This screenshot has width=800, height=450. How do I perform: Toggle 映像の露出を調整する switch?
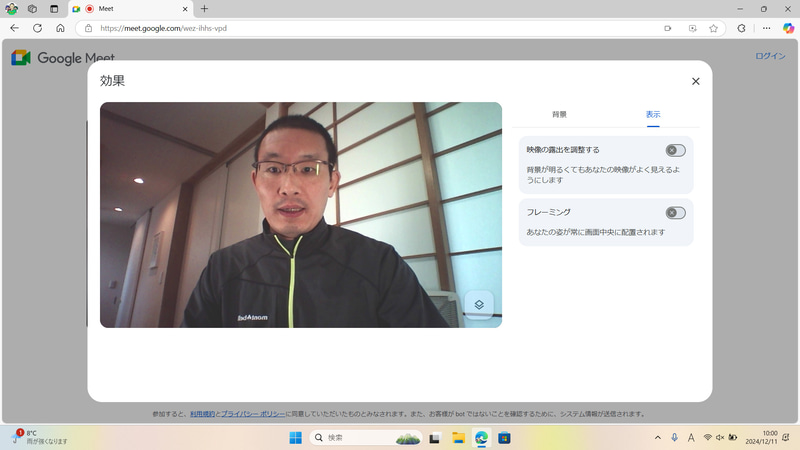pos(675,150)
